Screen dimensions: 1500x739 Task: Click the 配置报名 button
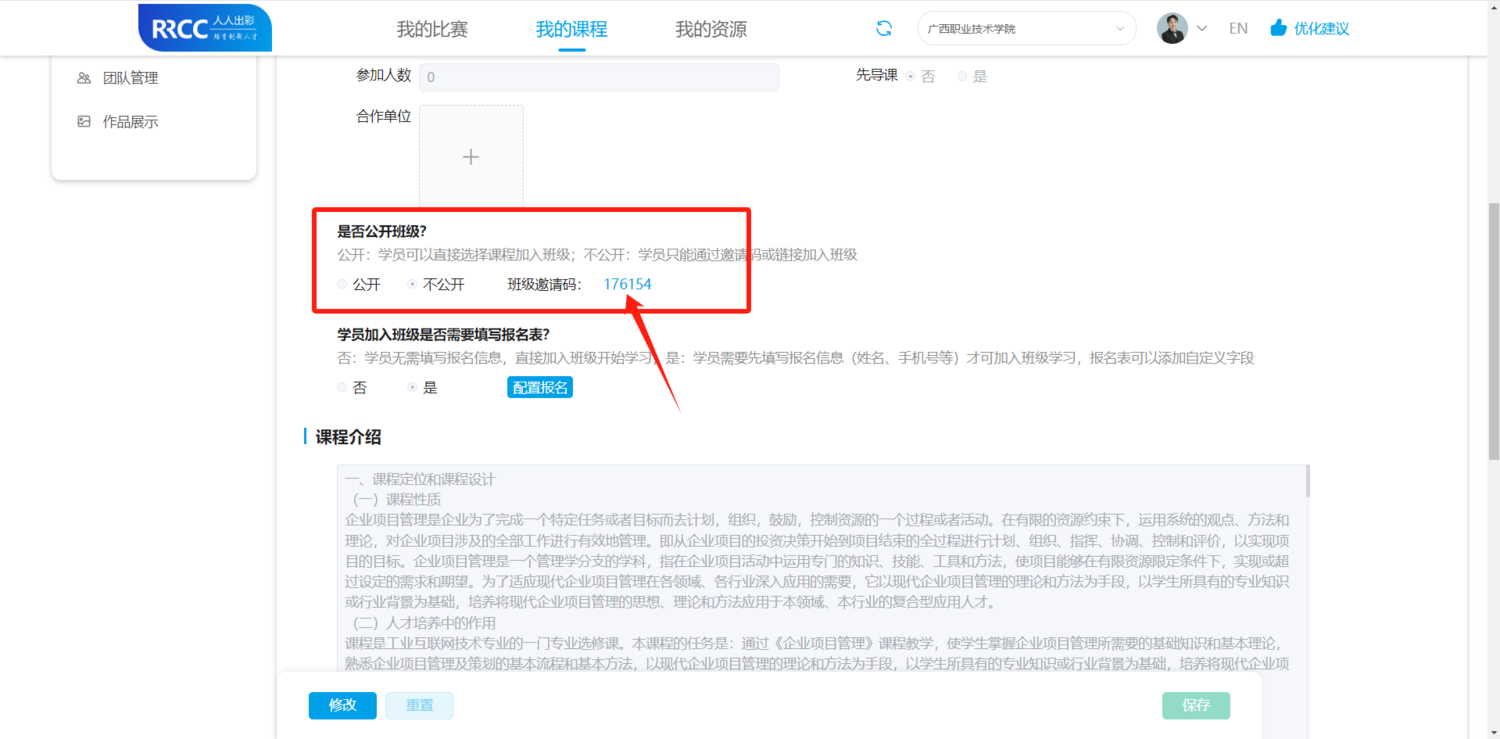click(540, 387)
